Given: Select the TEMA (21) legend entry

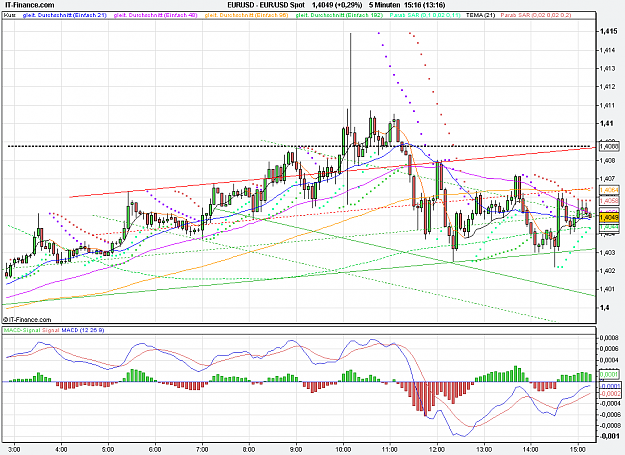Looking at the screenshot, I should (x=481, y=15).
